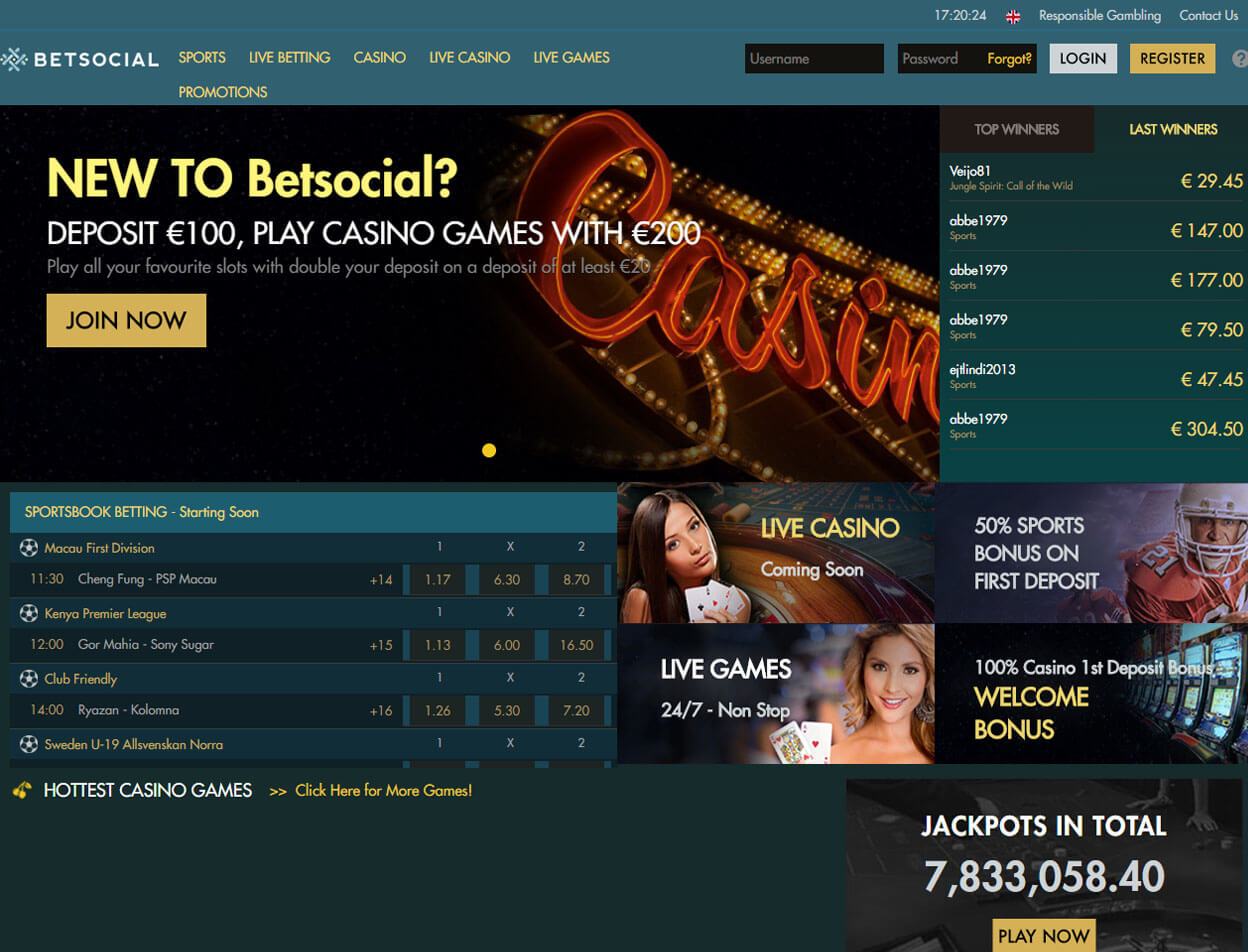
Task: Click the Register button
Action: point(1173,58)
